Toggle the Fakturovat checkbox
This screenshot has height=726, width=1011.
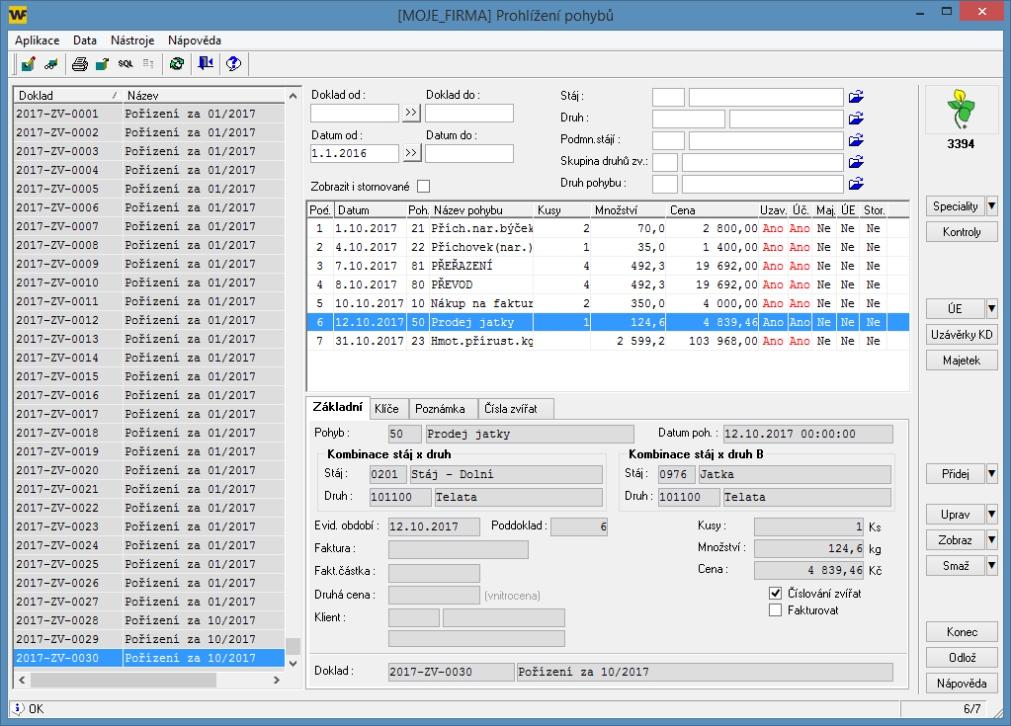coord(776,610)
